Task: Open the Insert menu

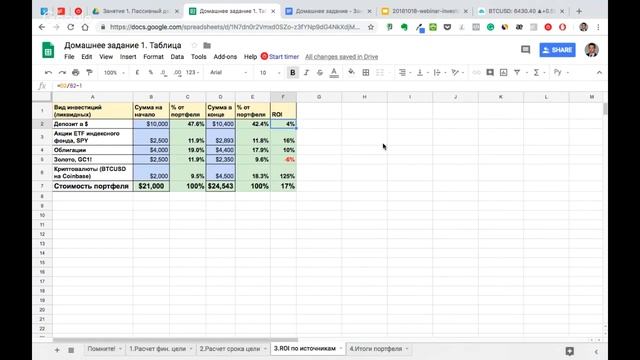Action: (128, 57)
